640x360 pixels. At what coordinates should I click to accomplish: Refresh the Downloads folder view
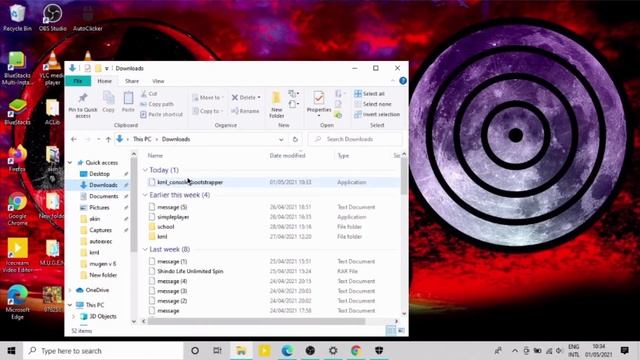[295, 139]
